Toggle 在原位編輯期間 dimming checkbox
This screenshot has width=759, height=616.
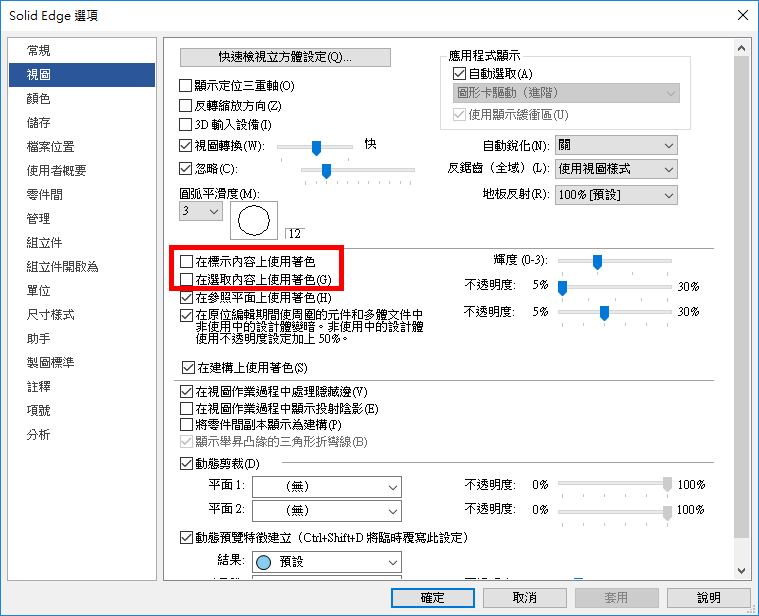click(186, 316)
